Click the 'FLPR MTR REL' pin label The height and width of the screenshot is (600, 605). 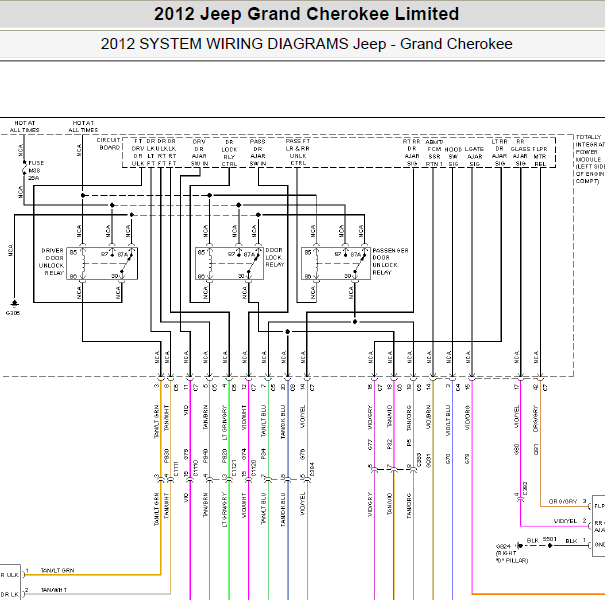point(540,156)
